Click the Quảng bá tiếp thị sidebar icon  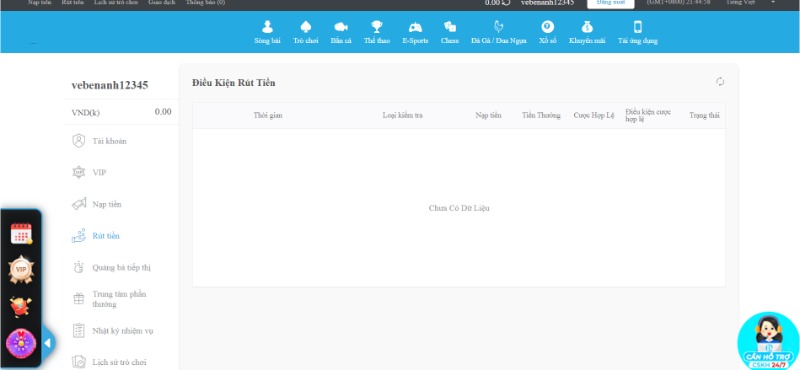tap(79, 267)
